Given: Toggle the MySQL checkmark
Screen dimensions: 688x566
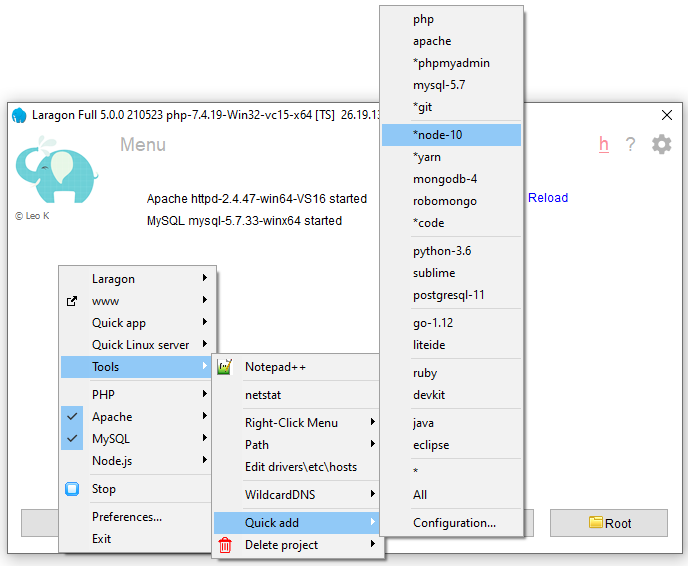Looking at the screenshot, I should point(72,439).
